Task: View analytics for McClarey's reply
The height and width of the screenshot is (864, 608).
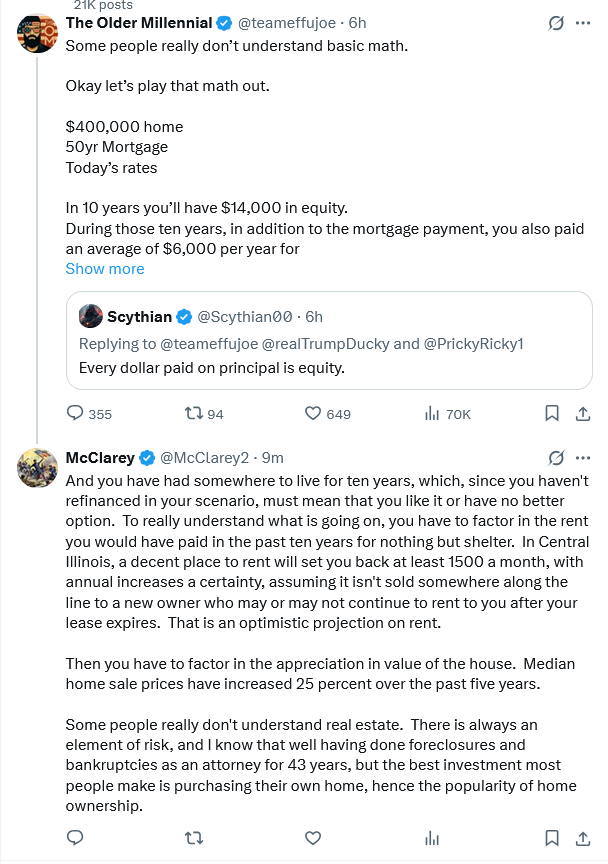Action: pyautogui.click(x=433, y=838)
